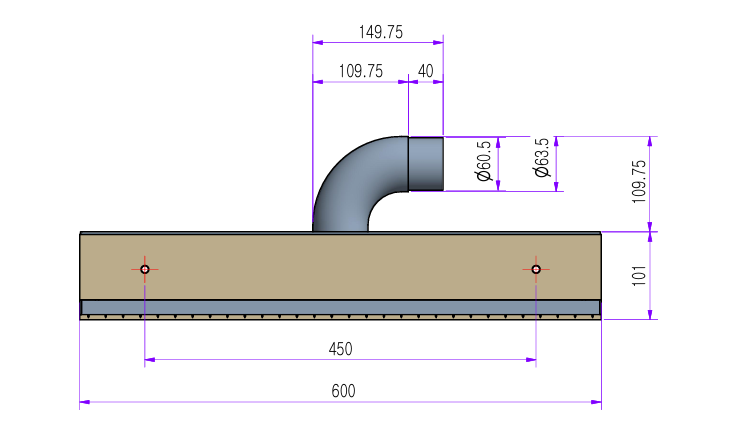The image size is (749, 441).
Task: Select the 101 height dimension text
Action: [639, 275]
